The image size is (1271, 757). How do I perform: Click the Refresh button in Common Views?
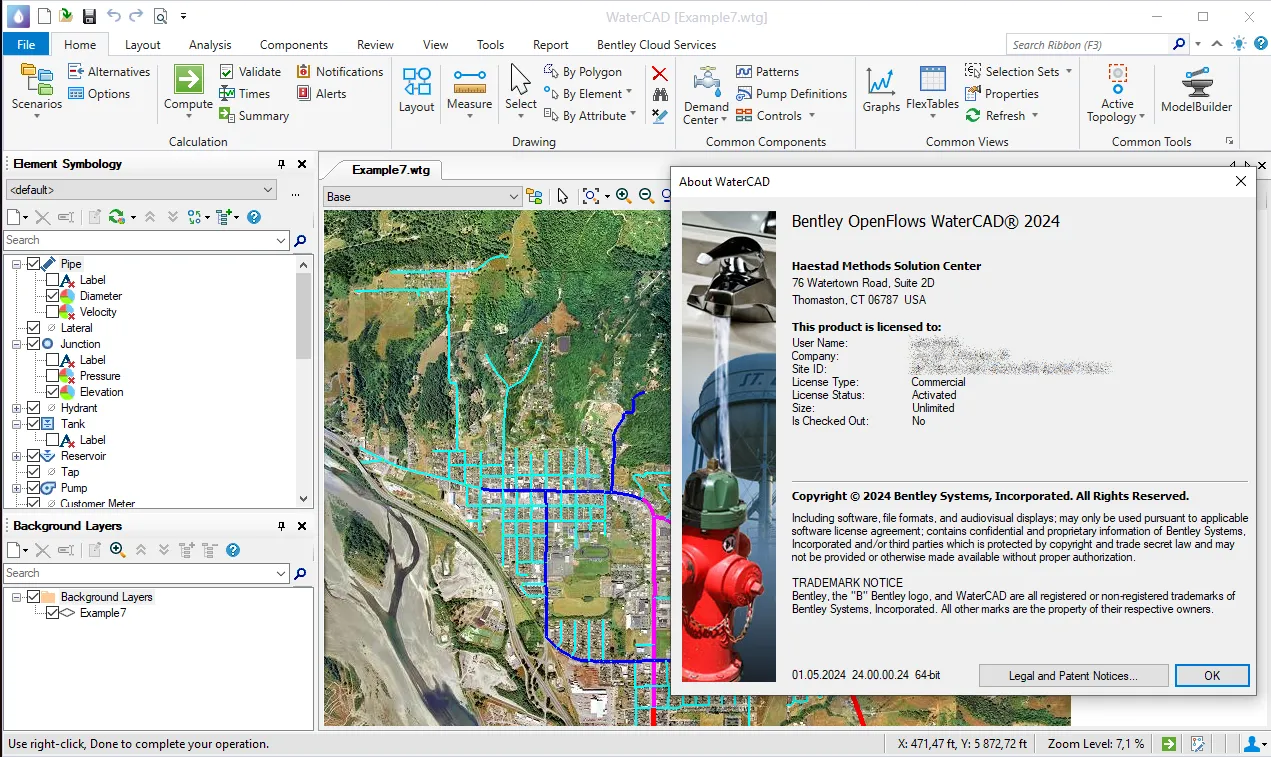[1002, 116]
